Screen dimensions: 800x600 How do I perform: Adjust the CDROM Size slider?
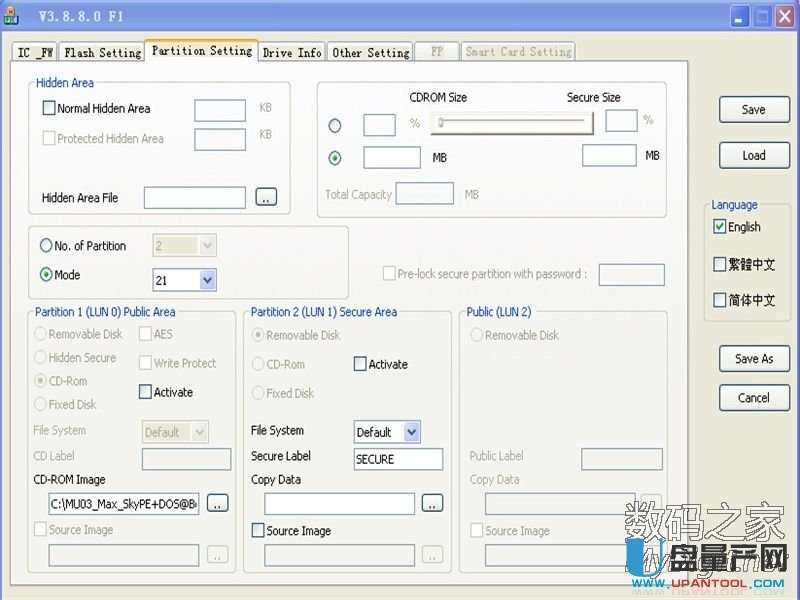click(x=440, y=122)
